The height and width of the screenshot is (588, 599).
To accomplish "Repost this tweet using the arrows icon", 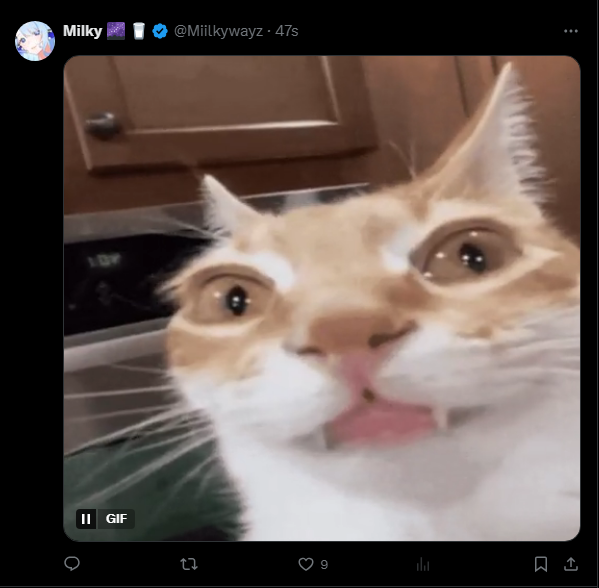I will tap(189, 564).
